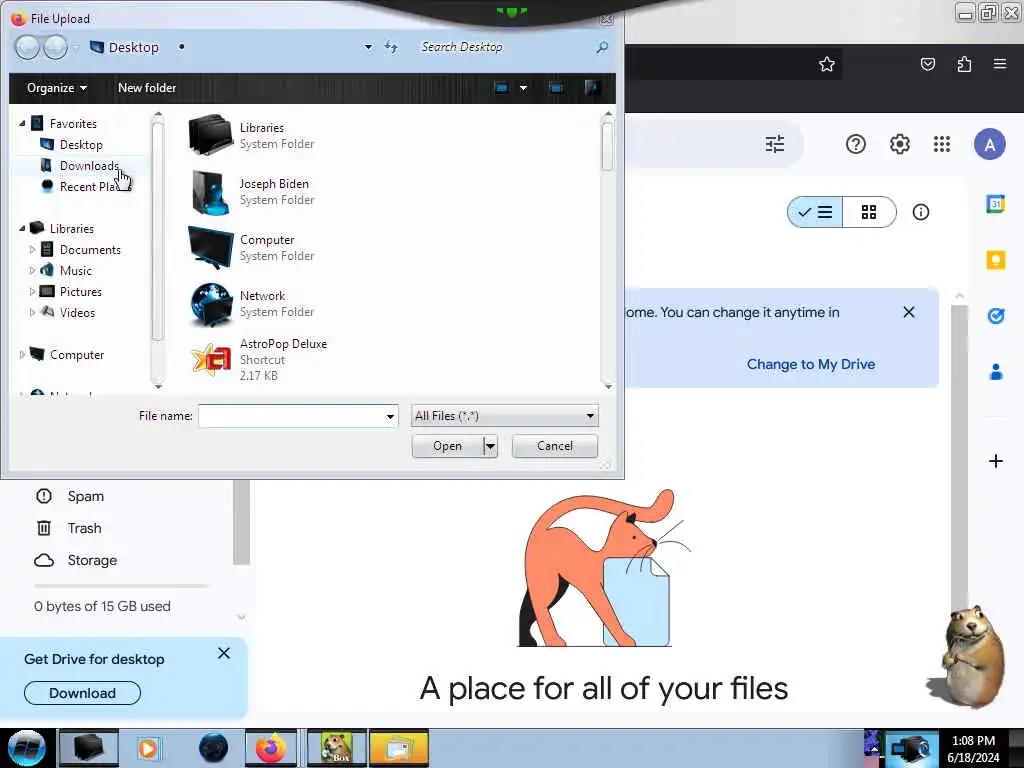Viewport: 1024px width, 768px height.
Task: Open Google Calendar side panel icon
Action: 995,204
